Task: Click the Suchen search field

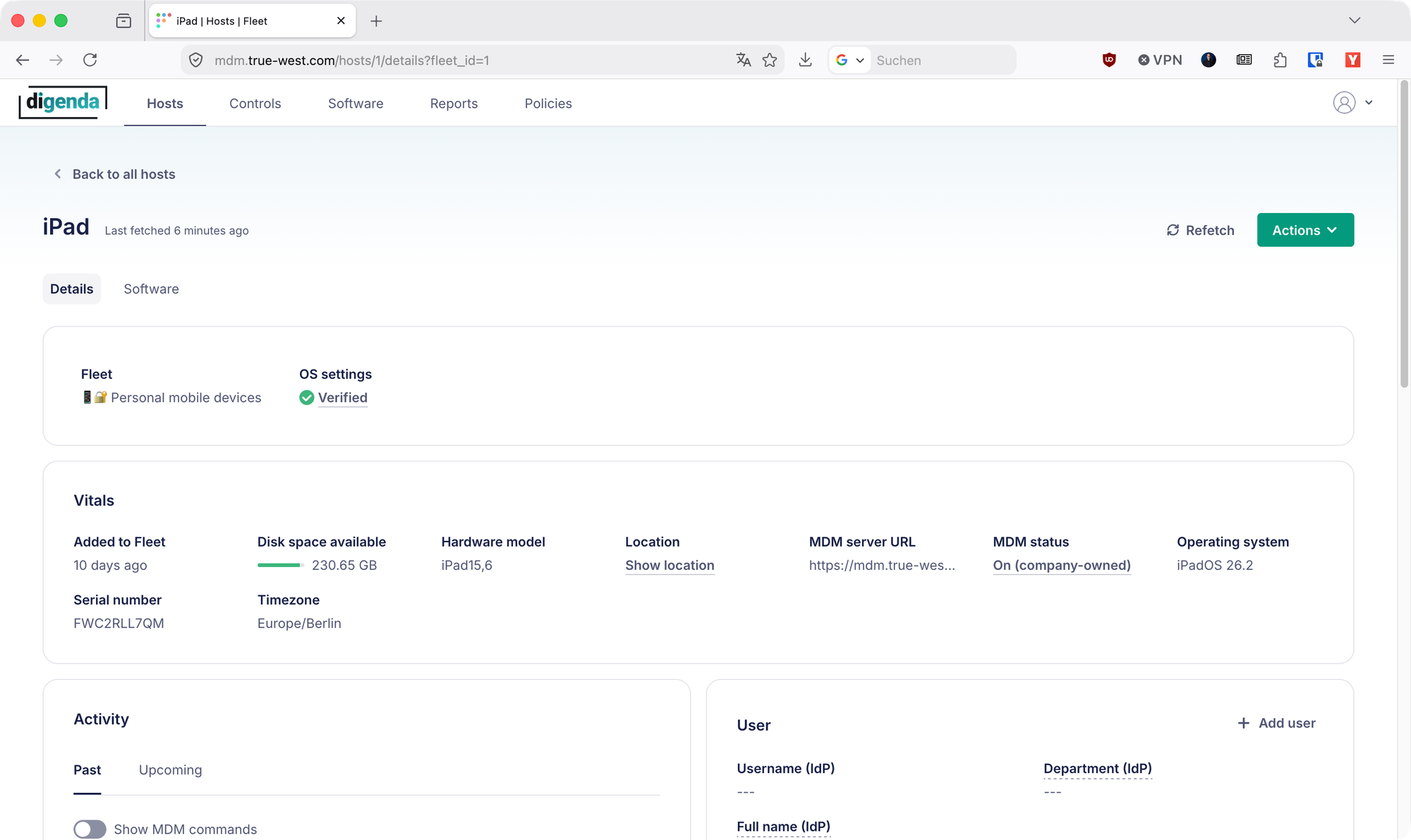Action: point(943,60)
